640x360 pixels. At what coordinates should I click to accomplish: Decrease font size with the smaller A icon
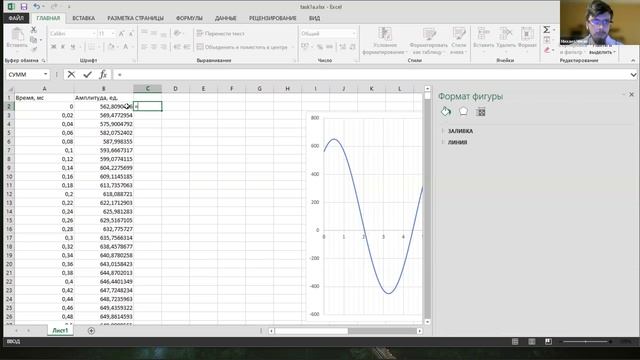click(x=131, y=33)
